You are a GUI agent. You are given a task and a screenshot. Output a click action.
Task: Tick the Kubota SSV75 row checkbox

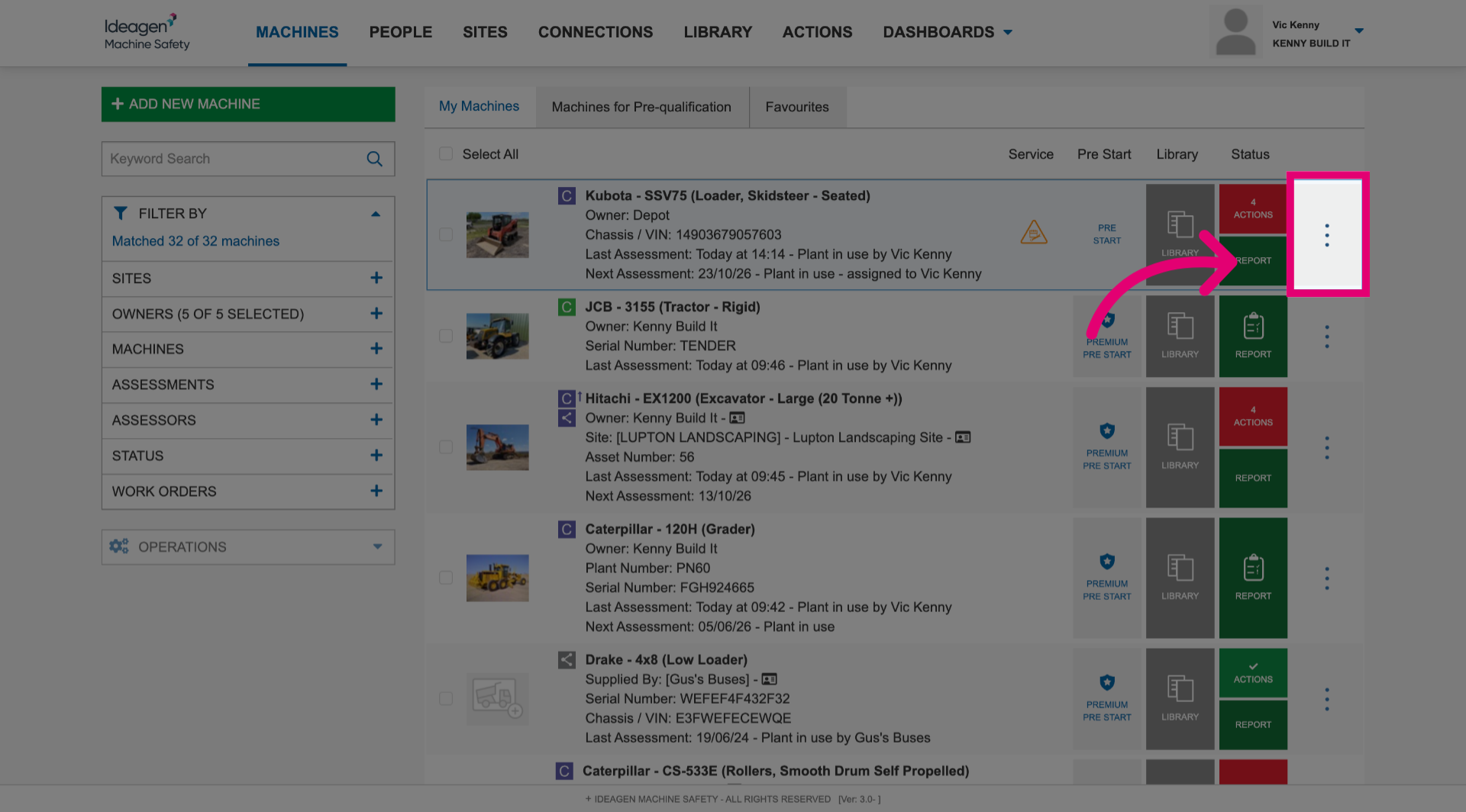(x=446, y=235)
